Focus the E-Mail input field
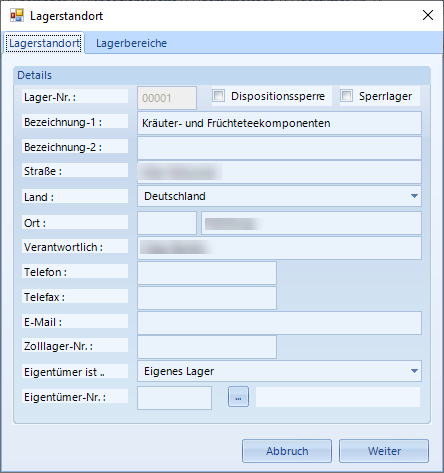Image resolution: width=444 pixels, height=473 pixels. pos(279,323)
